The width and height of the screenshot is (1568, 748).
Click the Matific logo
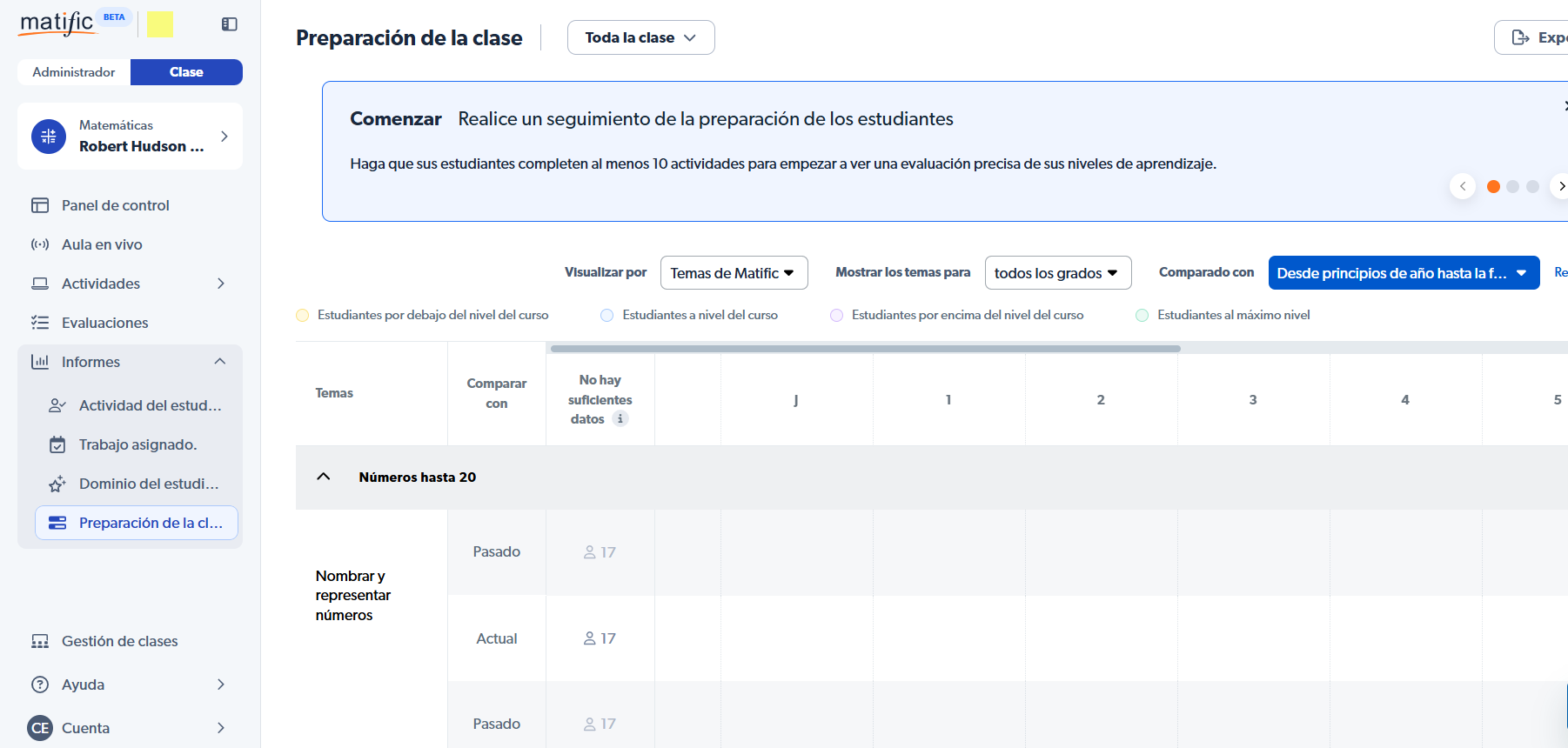click(x=57, y=23)
